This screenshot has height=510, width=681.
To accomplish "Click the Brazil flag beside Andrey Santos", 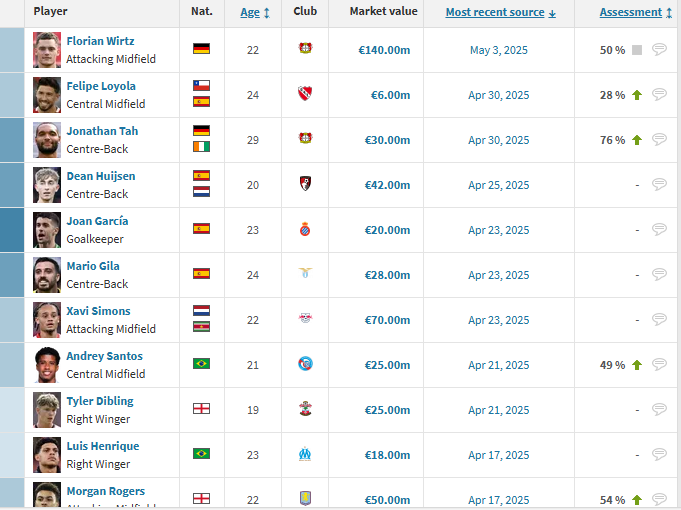I will [202, 364].
